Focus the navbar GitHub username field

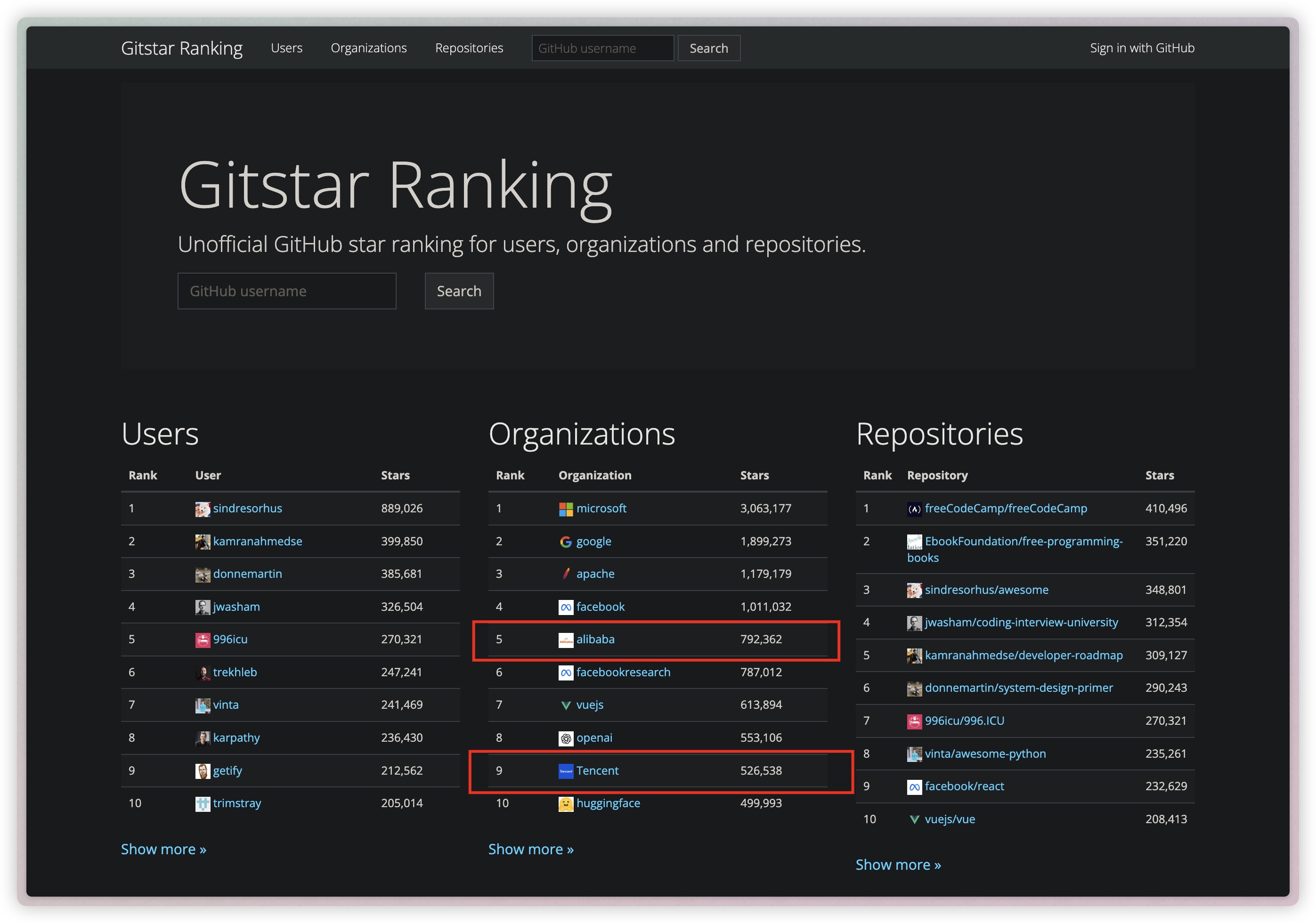pos(602,48)
